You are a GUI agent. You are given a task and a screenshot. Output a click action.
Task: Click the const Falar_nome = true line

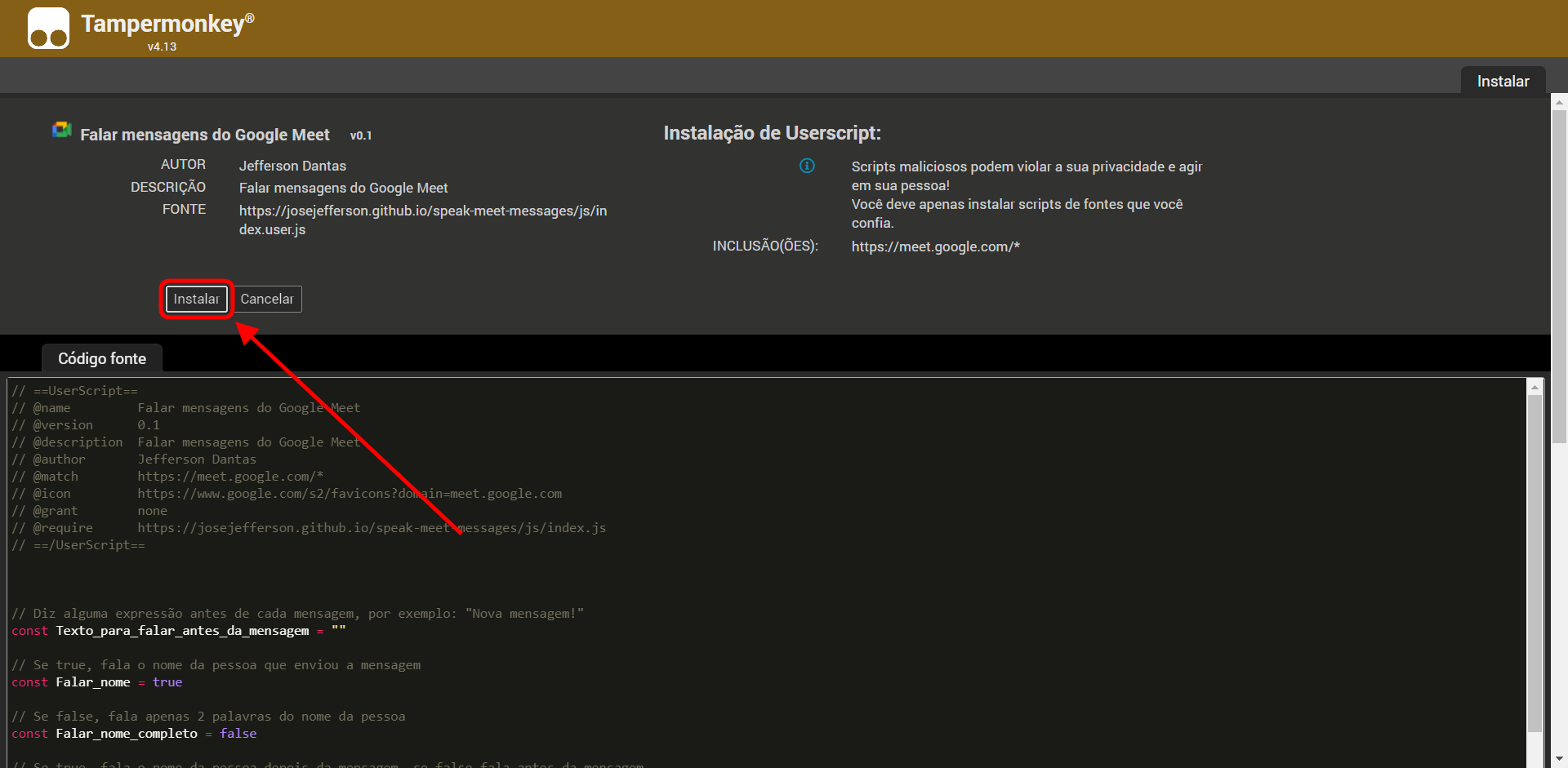97,682
